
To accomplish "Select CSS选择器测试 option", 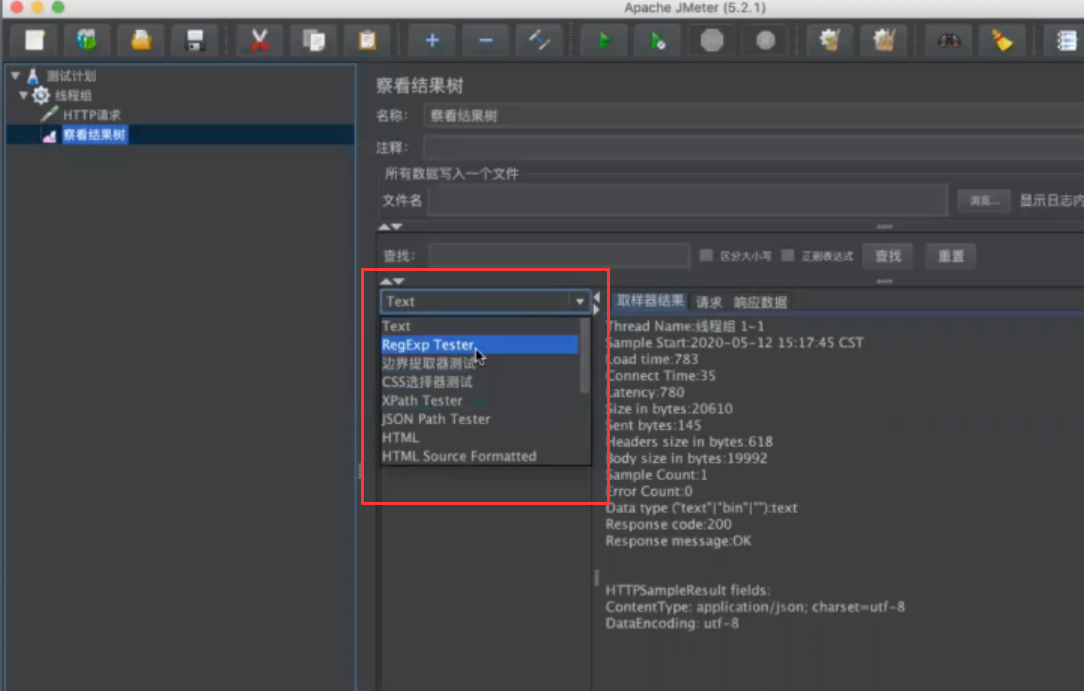I will click(480, 381).
